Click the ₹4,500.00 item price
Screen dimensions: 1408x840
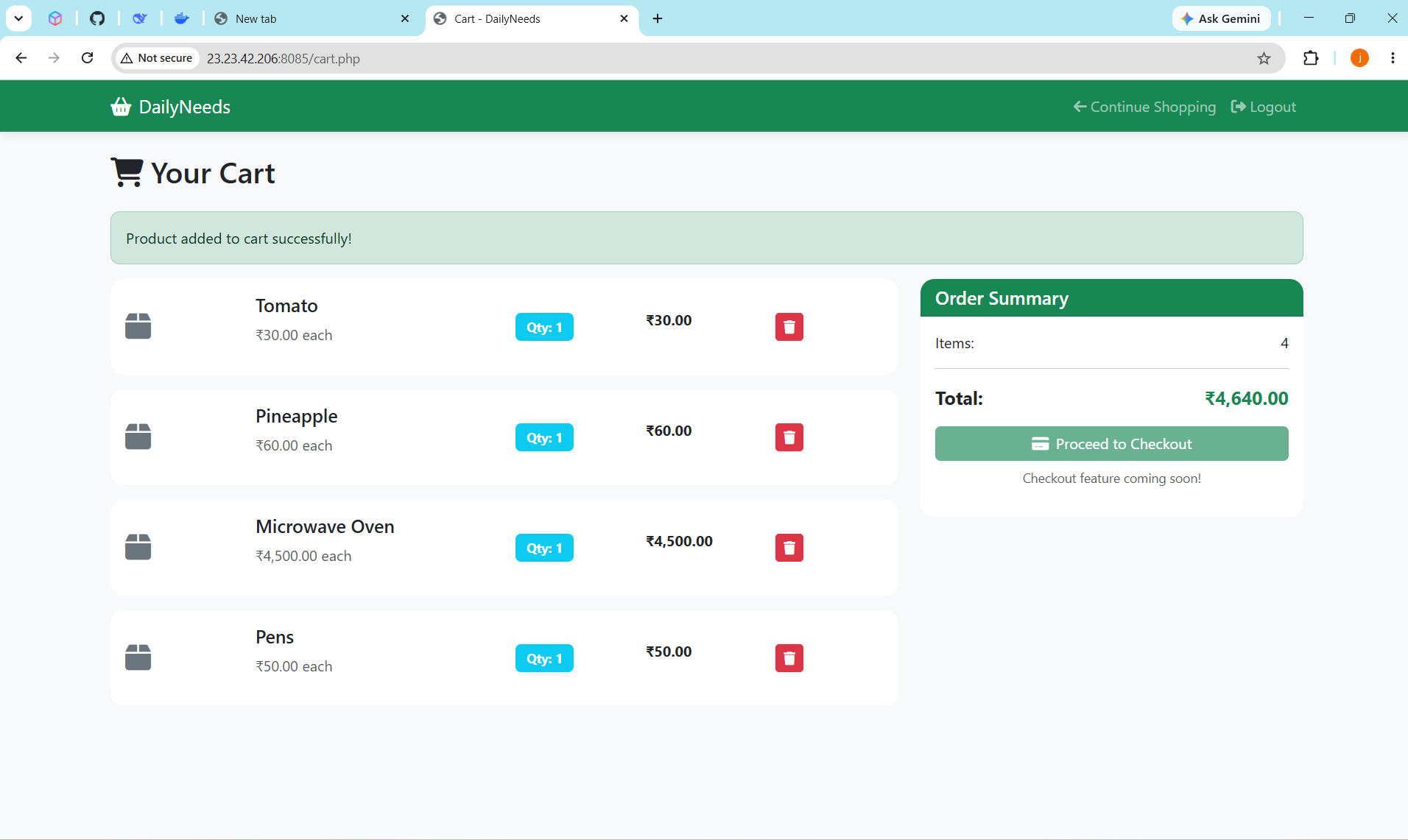point(679,541)
